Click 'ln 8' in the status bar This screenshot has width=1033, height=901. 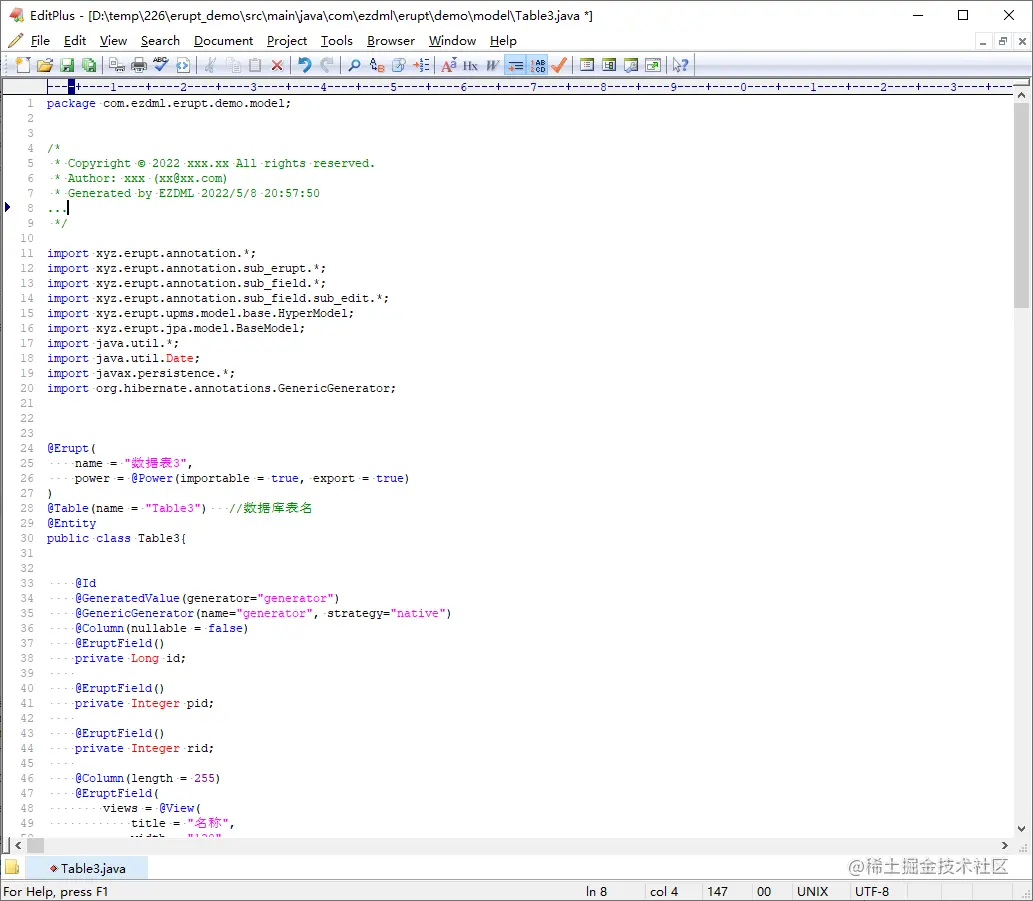tap(596, 891)
